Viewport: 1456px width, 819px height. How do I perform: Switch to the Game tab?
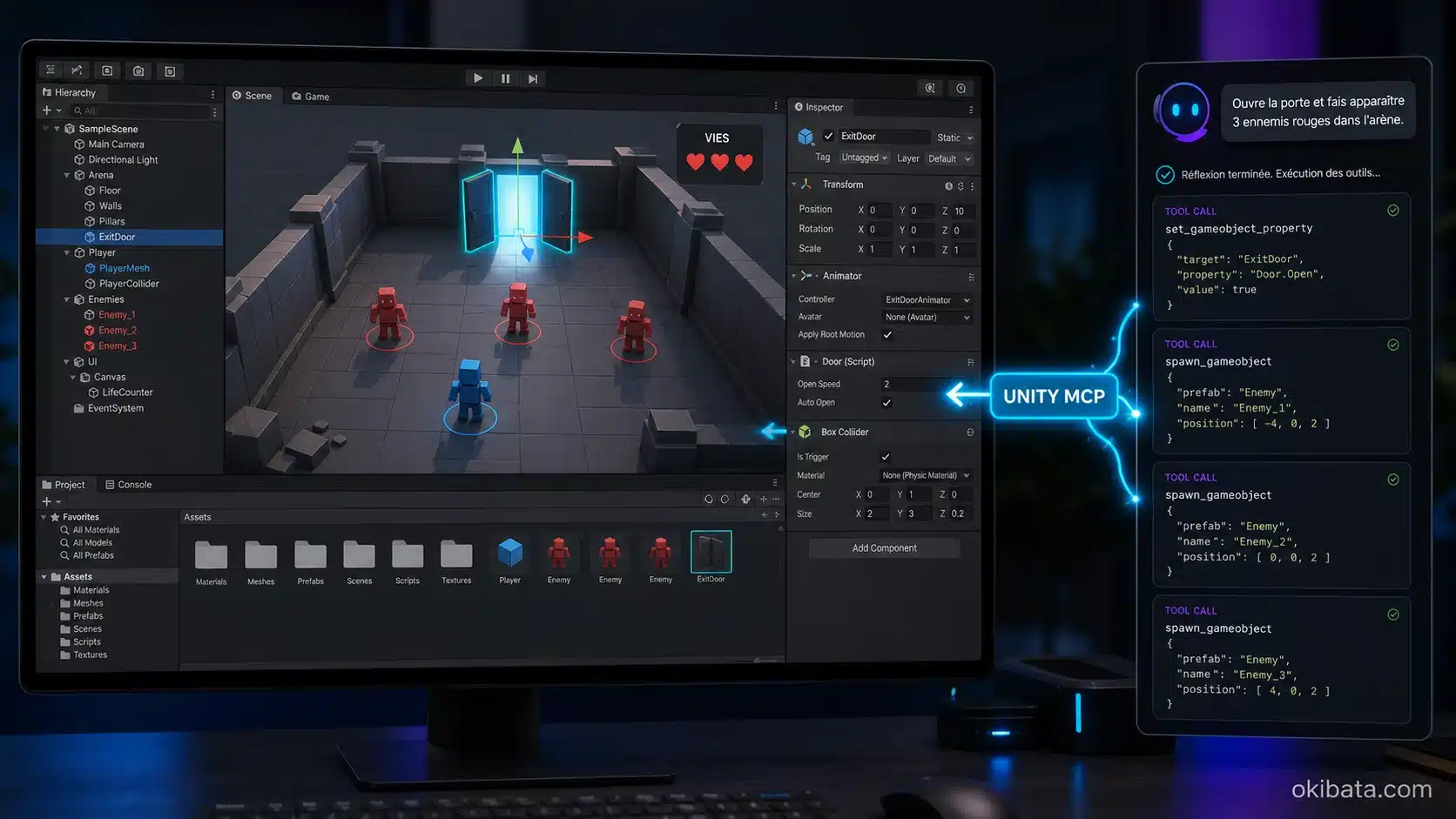[x=311, y=97]
